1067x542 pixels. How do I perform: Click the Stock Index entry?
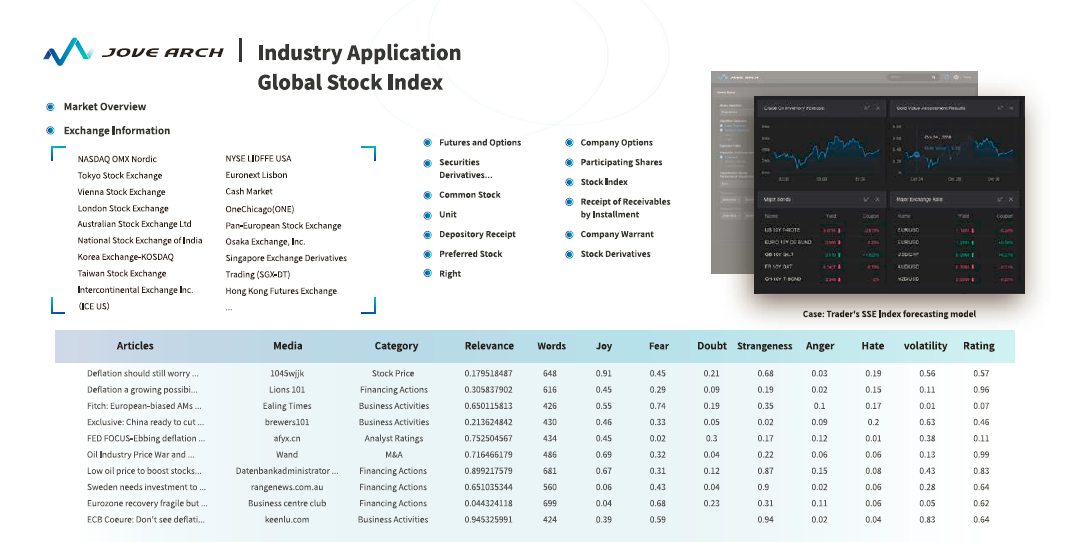pyautogui.click(x=604, y=182)
